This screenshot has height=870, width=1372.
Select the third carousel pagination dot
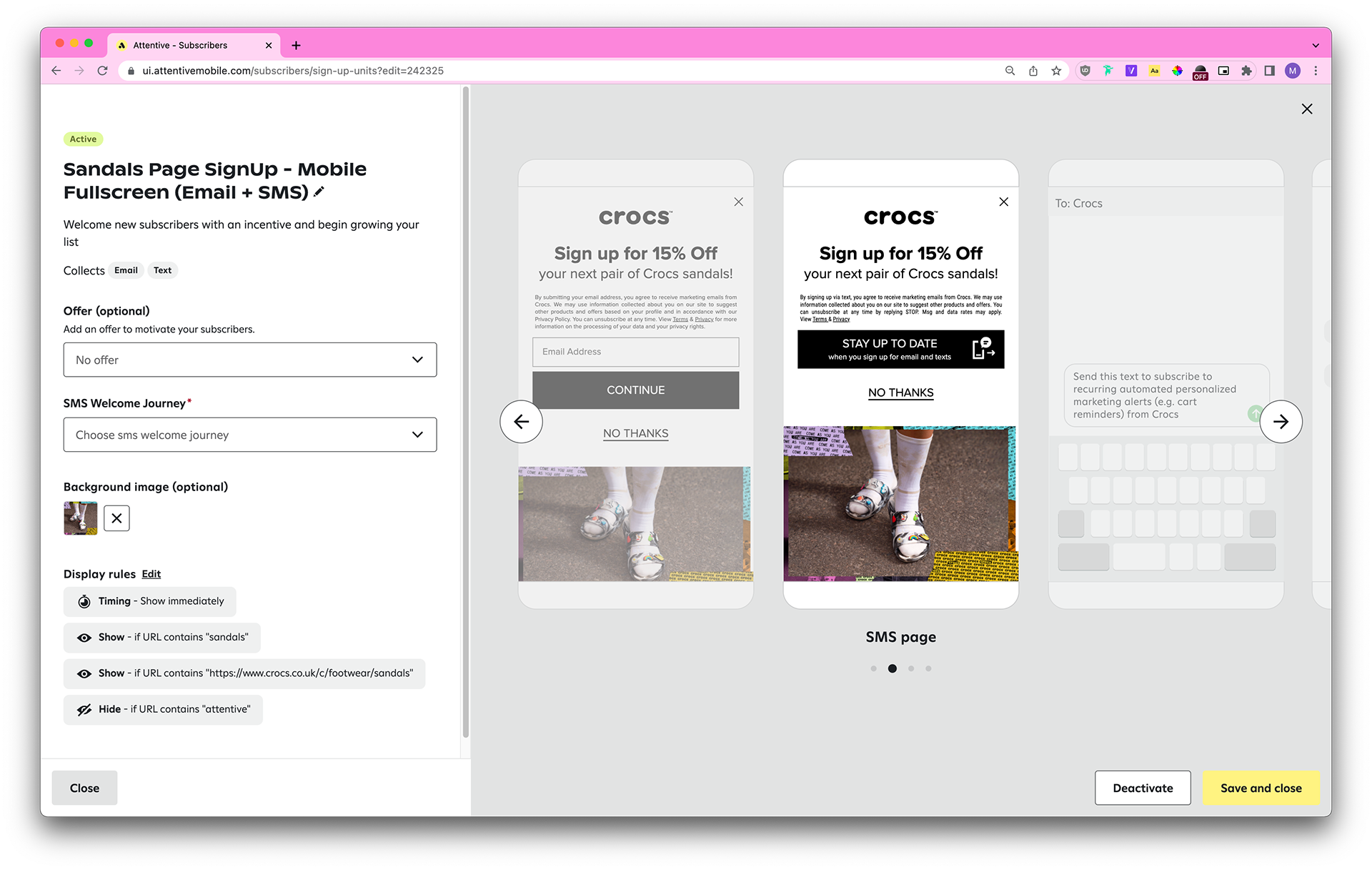tap(911, 668)
